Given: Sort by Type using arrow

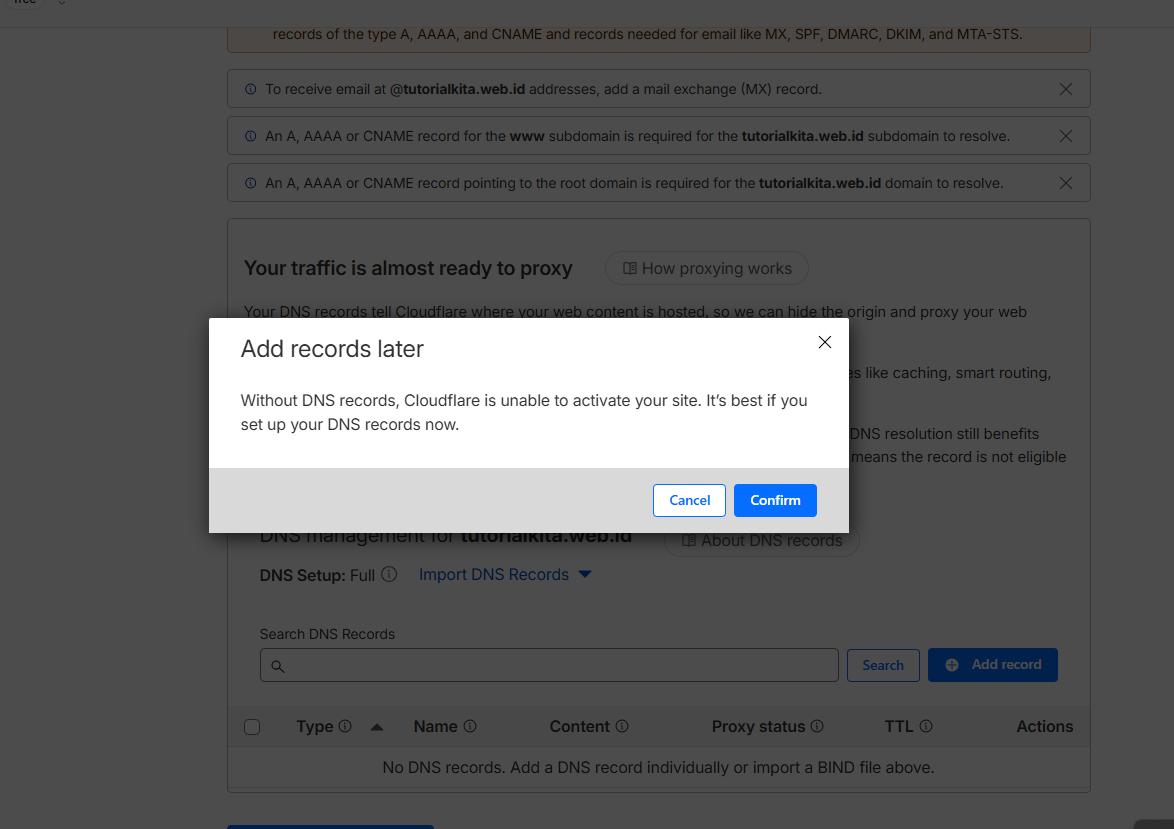Looking at the screenshot, I should click(x=377, y=726).
